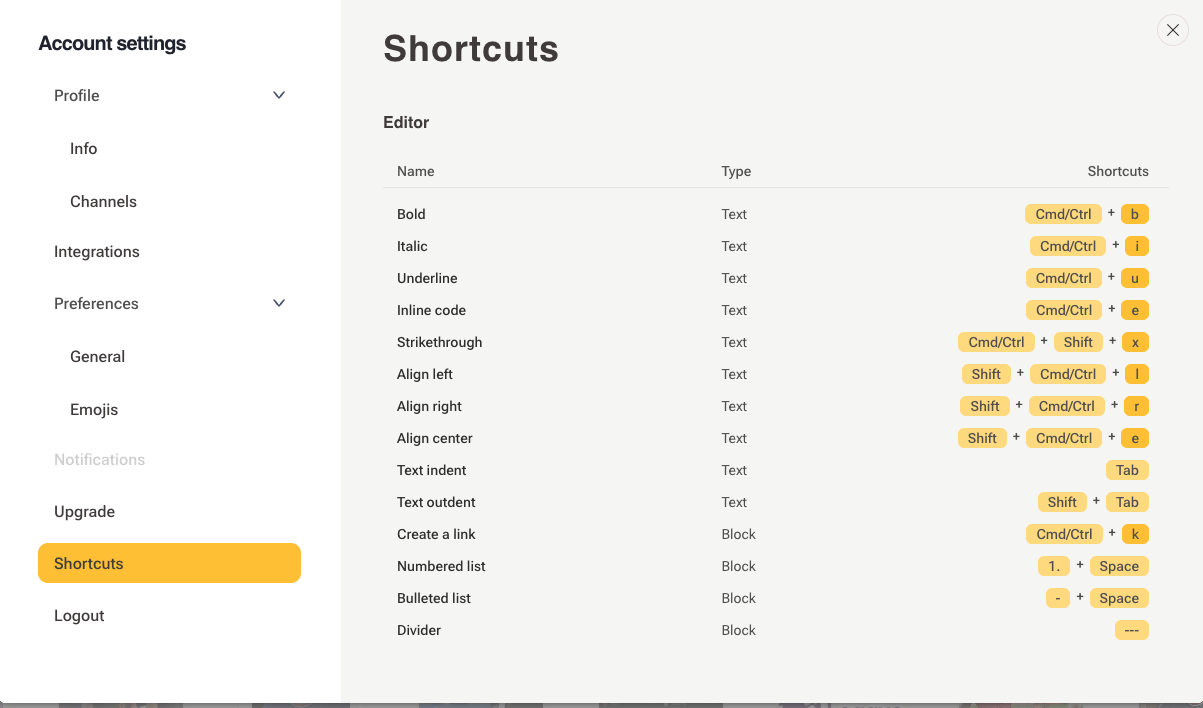
Task: Click the Shortcuts column header
Action: (1118, 171)
